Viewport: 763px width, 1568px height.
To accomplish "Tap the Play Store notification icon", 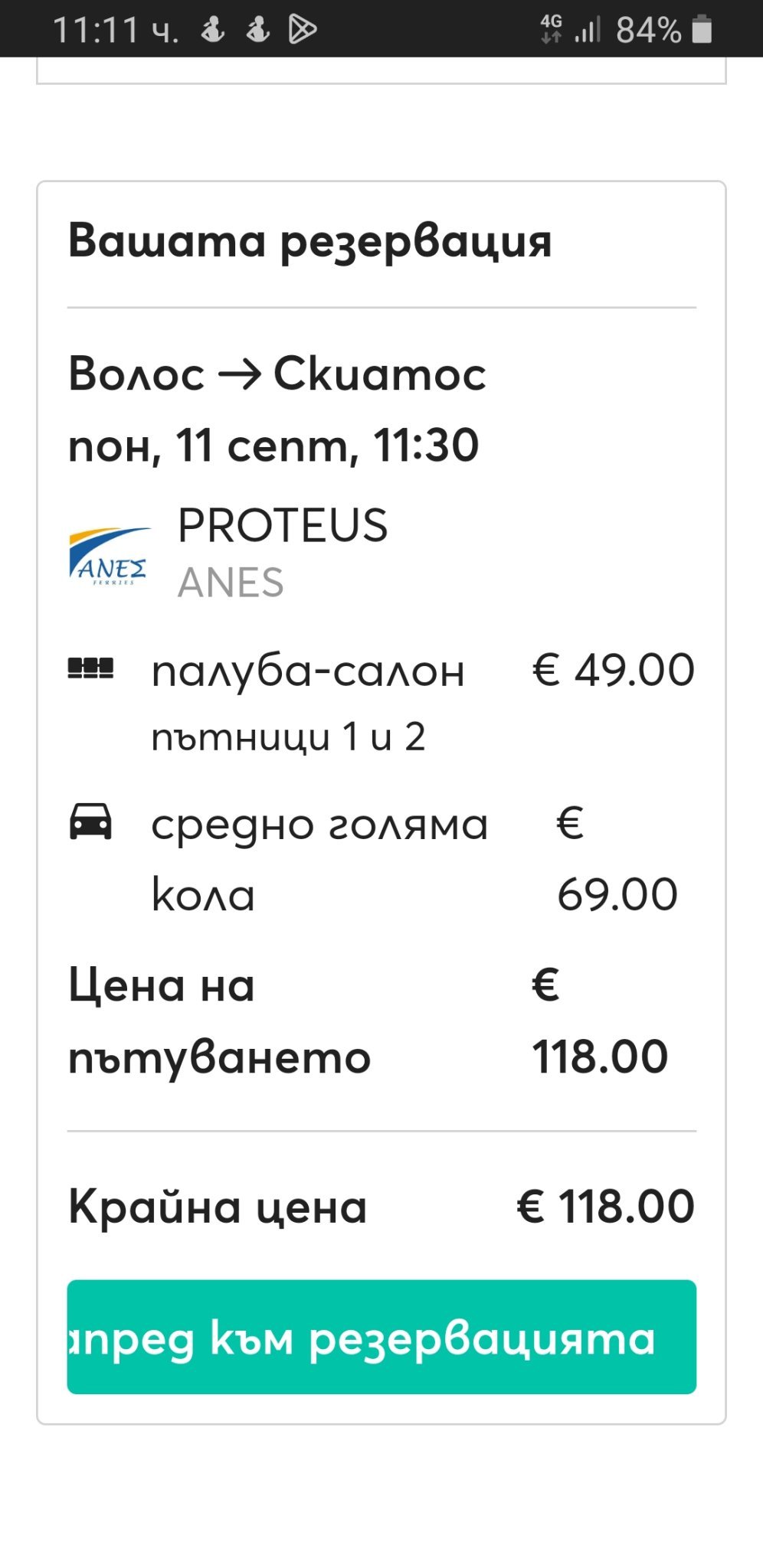I will coord(302,29).
